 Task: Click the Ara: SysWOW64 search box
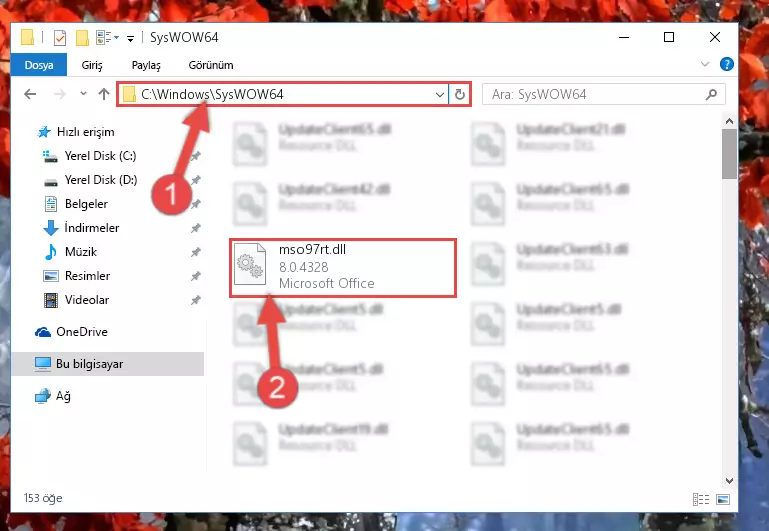(604, 94)
